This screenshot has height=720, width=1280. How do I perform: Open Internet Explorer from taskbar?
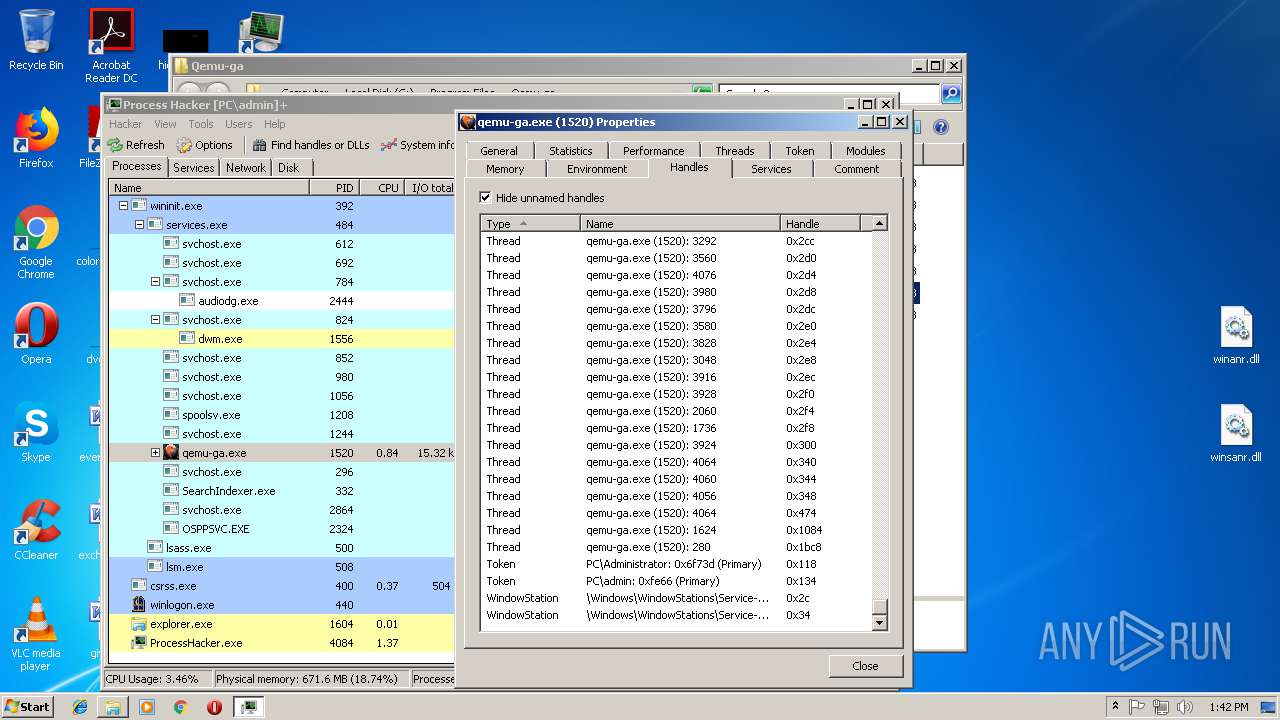pos(80,707)
